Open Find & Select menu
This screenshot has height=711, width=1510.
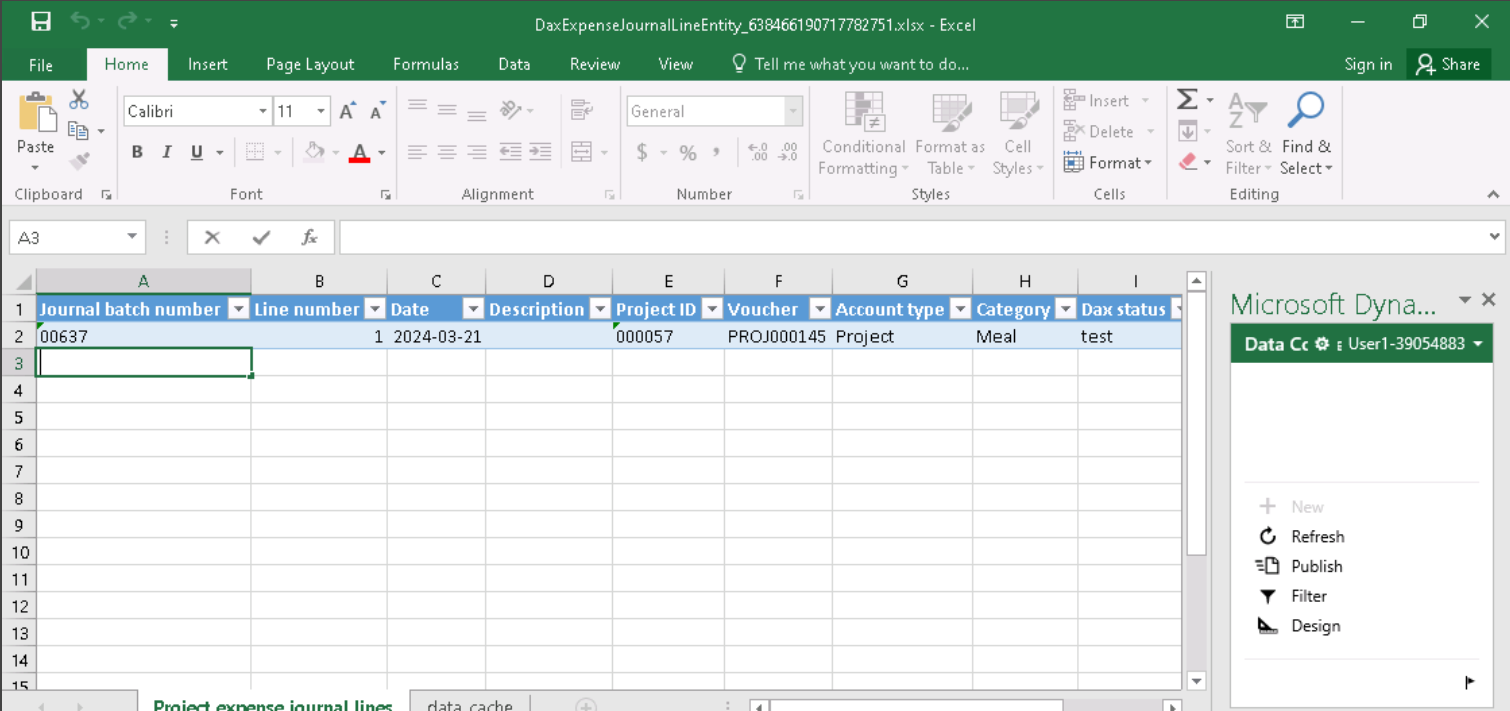tap(1306, 135)
